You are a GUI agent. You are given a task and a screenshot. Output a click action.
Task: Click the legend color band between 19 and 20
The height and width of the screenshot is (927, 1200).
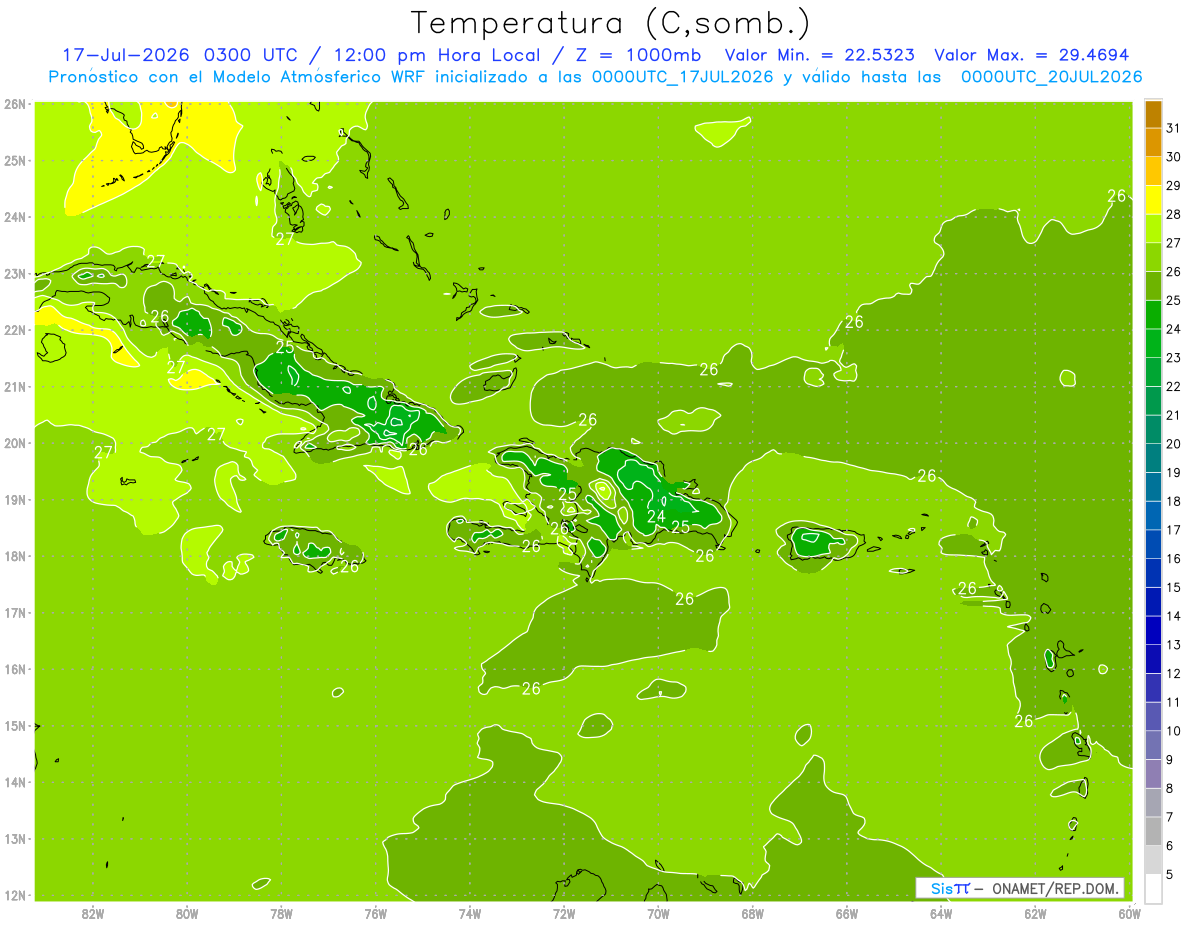[x=1153, y=458]
